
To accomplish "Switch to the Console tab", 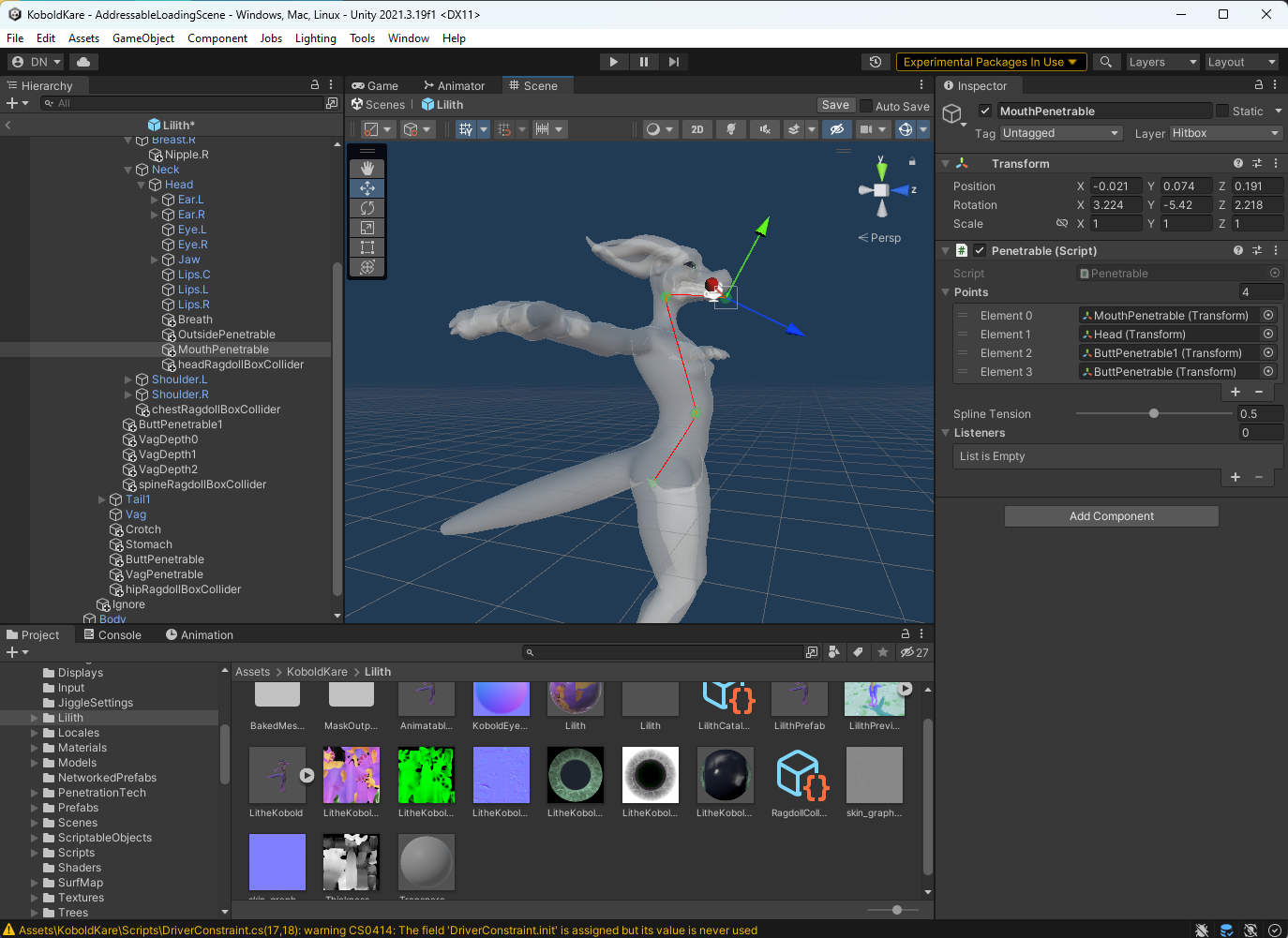I will tap(112, 634).
